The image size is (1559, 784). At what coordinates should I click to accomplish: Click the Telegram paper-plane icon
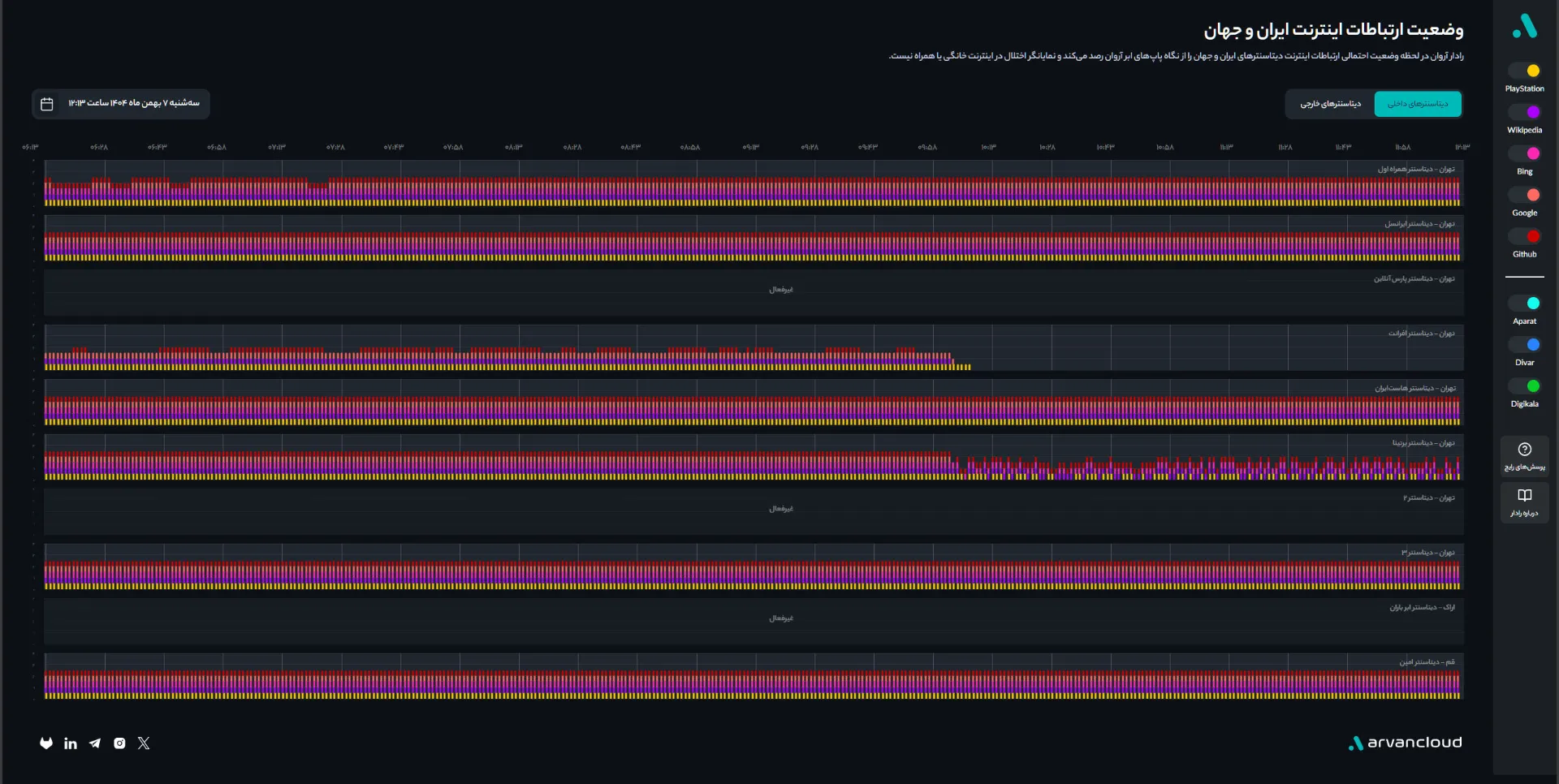tap(95, 743)
